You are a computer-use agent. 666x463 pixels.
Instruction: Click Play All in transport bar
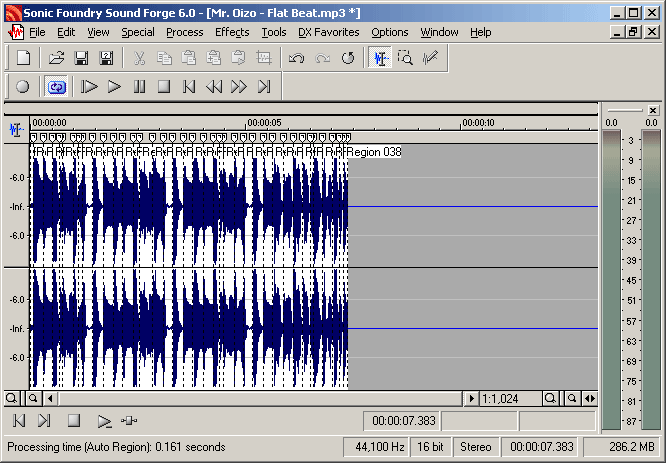[89, 87]
